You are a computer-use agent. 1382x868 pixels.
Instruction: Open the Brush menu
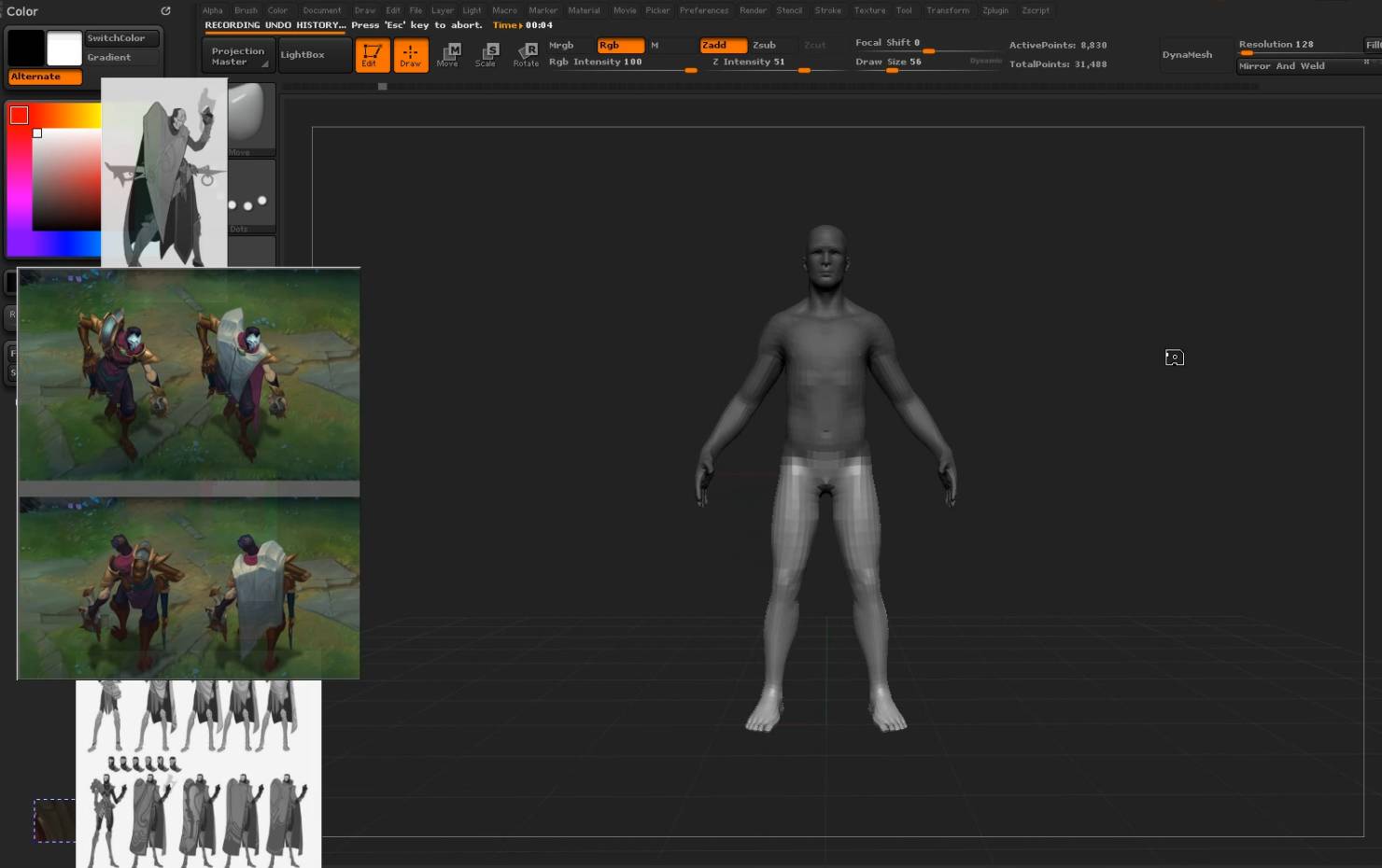click(x=246, y=10)
